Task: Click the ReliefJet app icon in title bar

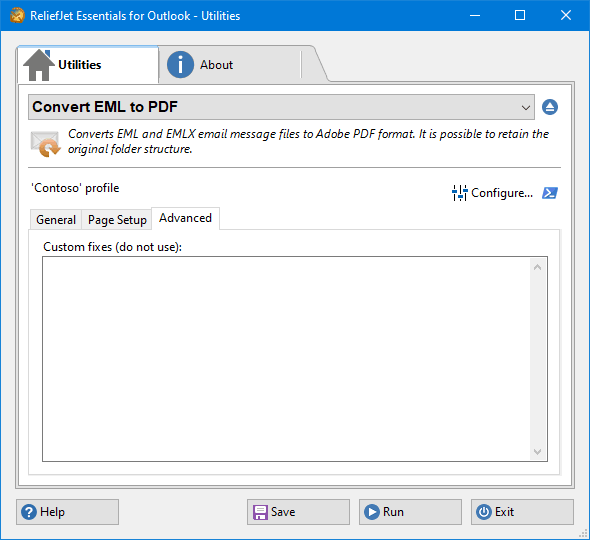Action: pyautogui.click(x=17, y=15)
